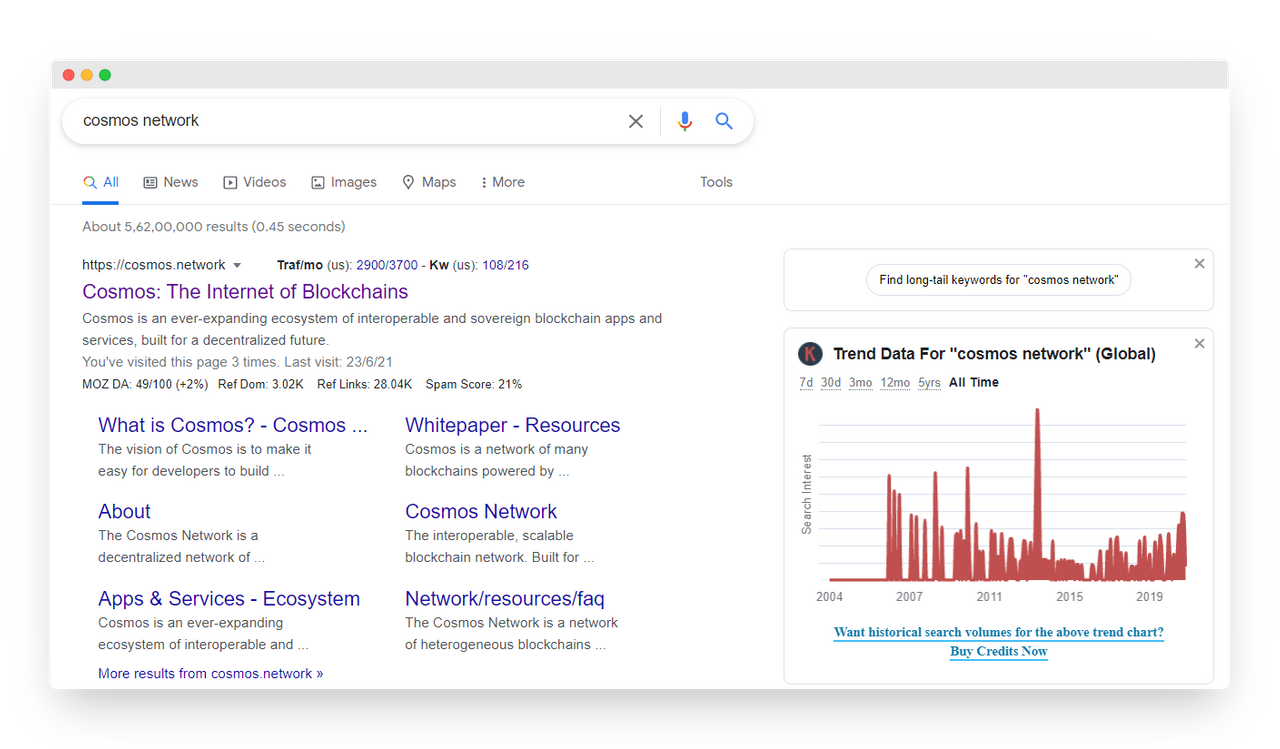
Task: Clear the search box with the X icon
Action: 636,121
